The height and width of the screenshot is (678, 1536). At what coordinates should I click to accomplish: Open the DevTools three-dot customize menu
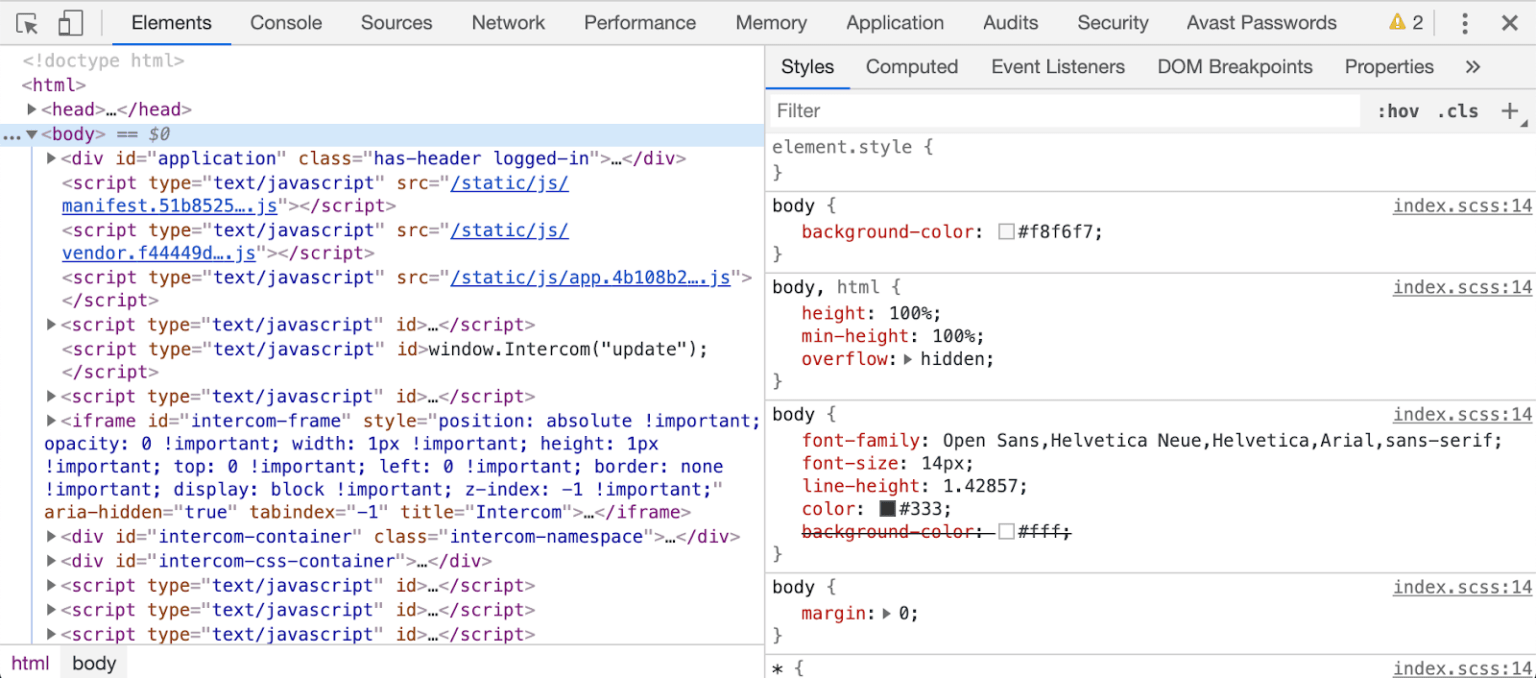[1465, 23]
